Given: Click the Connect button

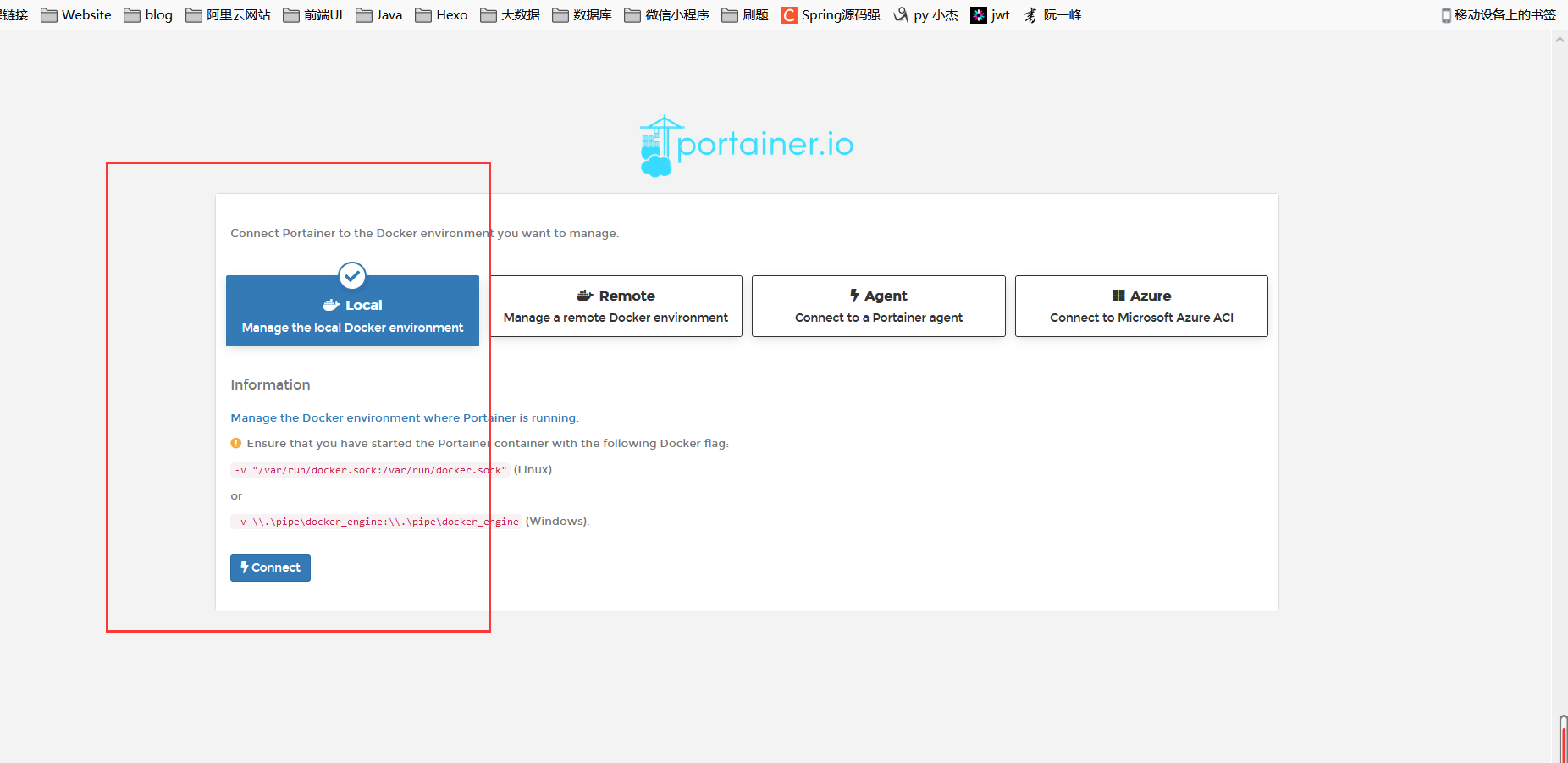Looking at the screenshot, I should (270, 567).
